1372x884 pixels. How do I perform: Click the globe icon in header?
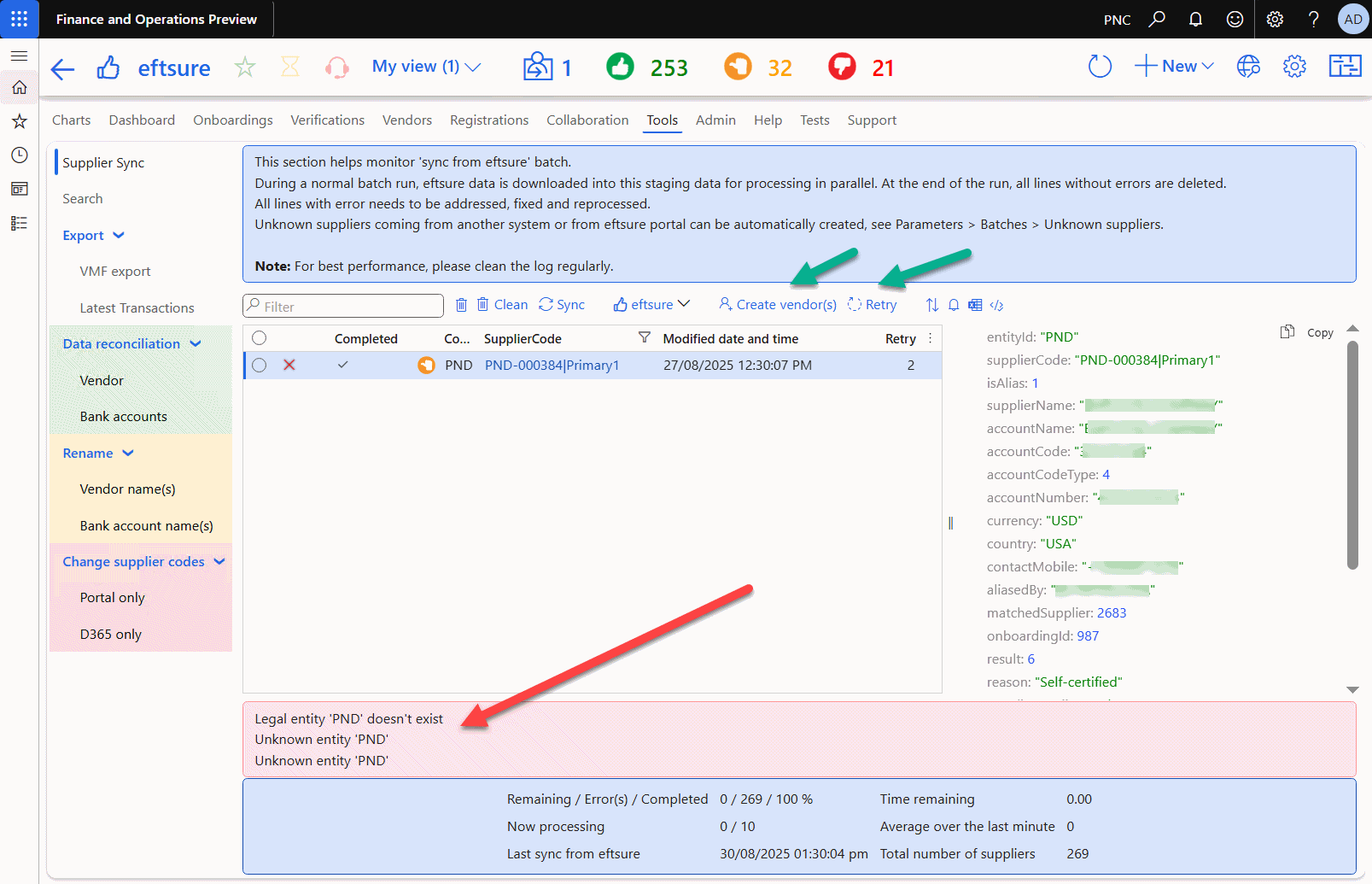(x=1248, y=66)
